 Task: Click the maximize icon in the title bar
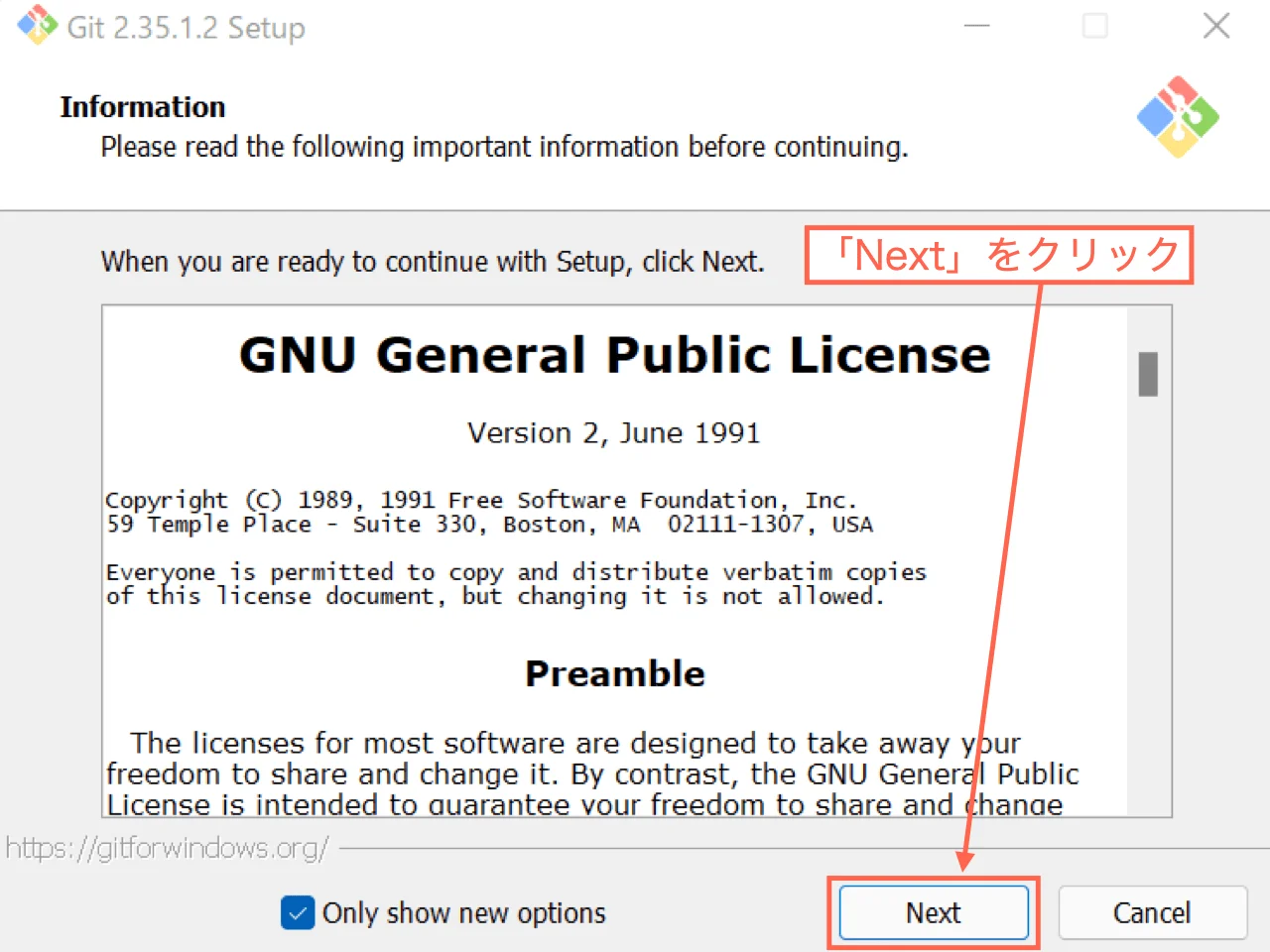tap(1095, 26)
